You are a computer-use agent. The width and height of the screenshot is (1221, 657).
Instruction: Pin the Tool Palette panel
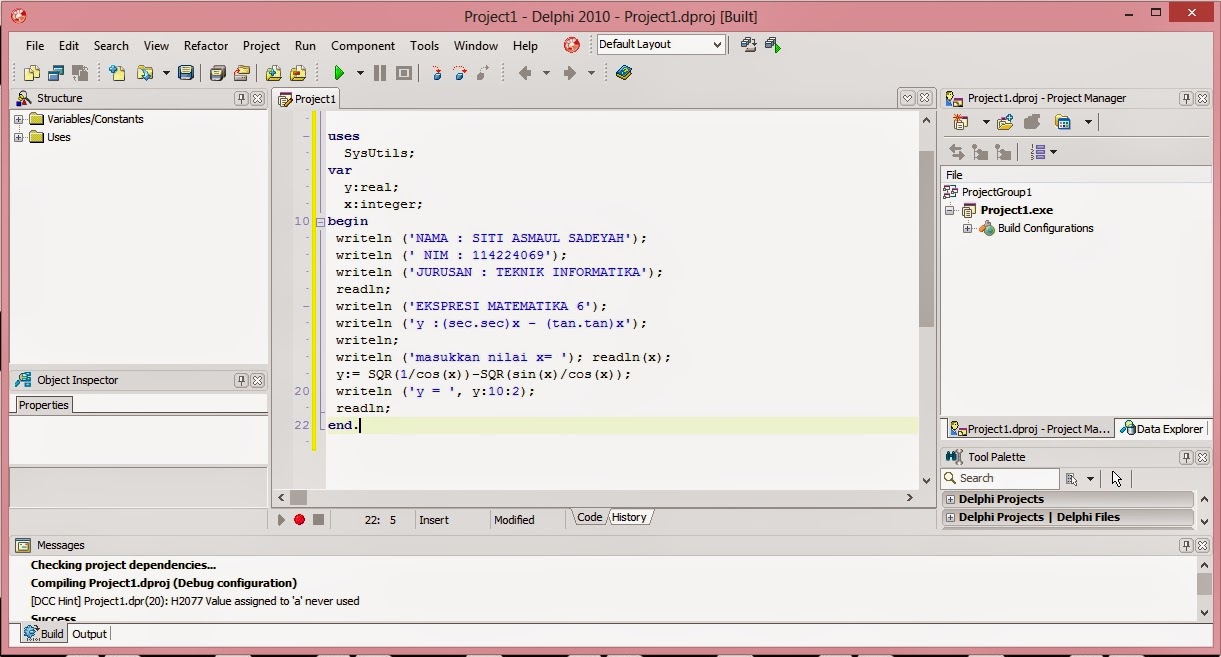tap(1186, 457)
